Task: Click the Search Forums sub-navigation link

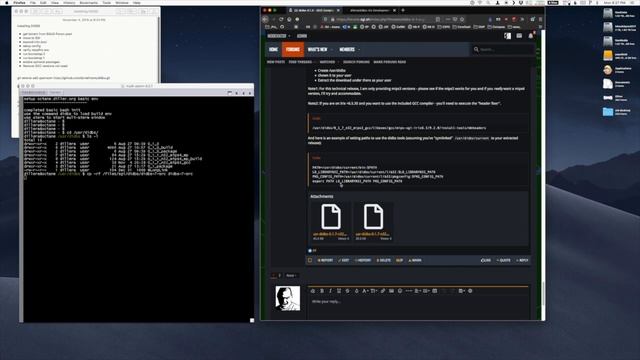Action: pos(356,62)
